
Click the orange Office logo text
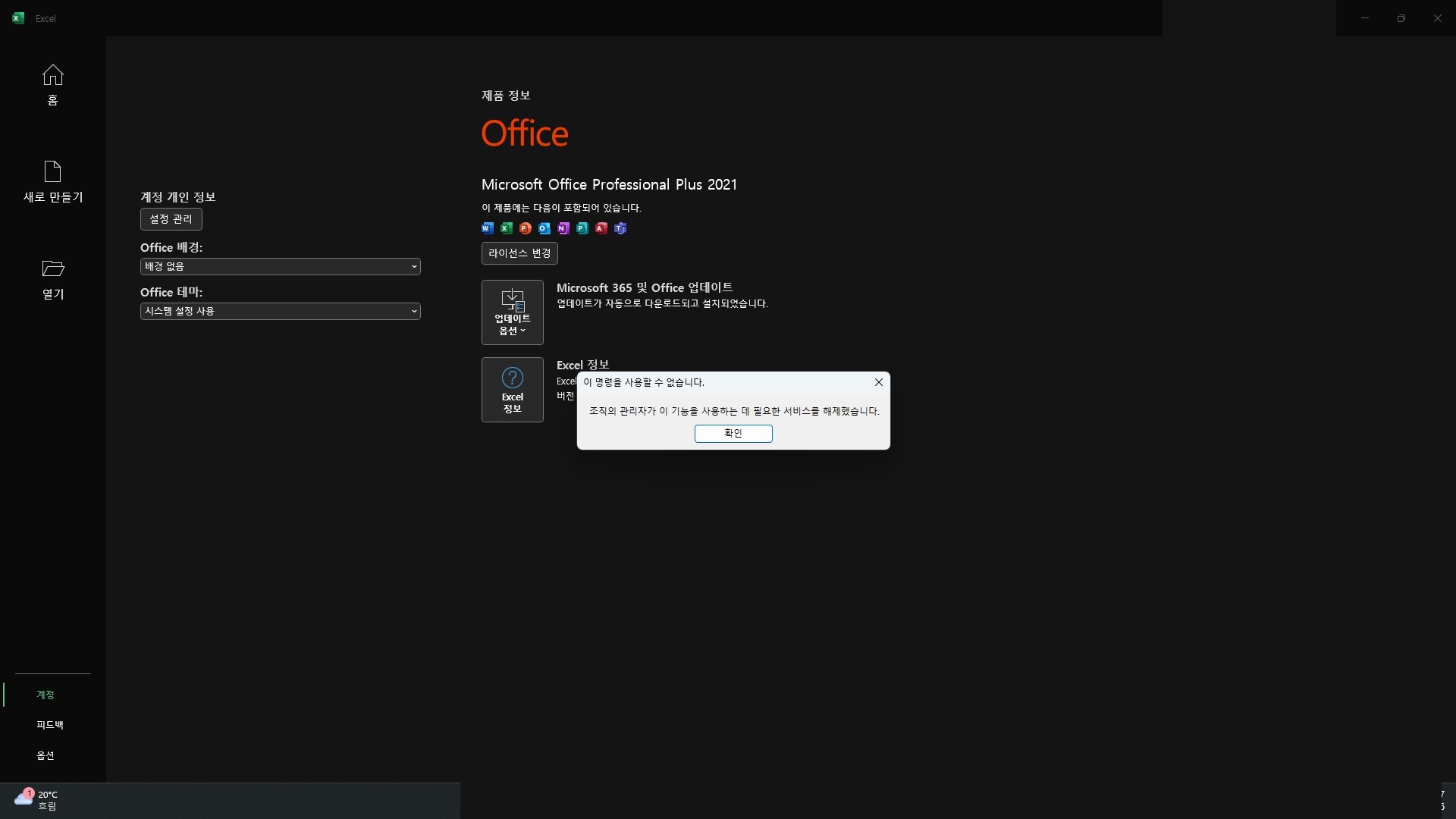525,133
